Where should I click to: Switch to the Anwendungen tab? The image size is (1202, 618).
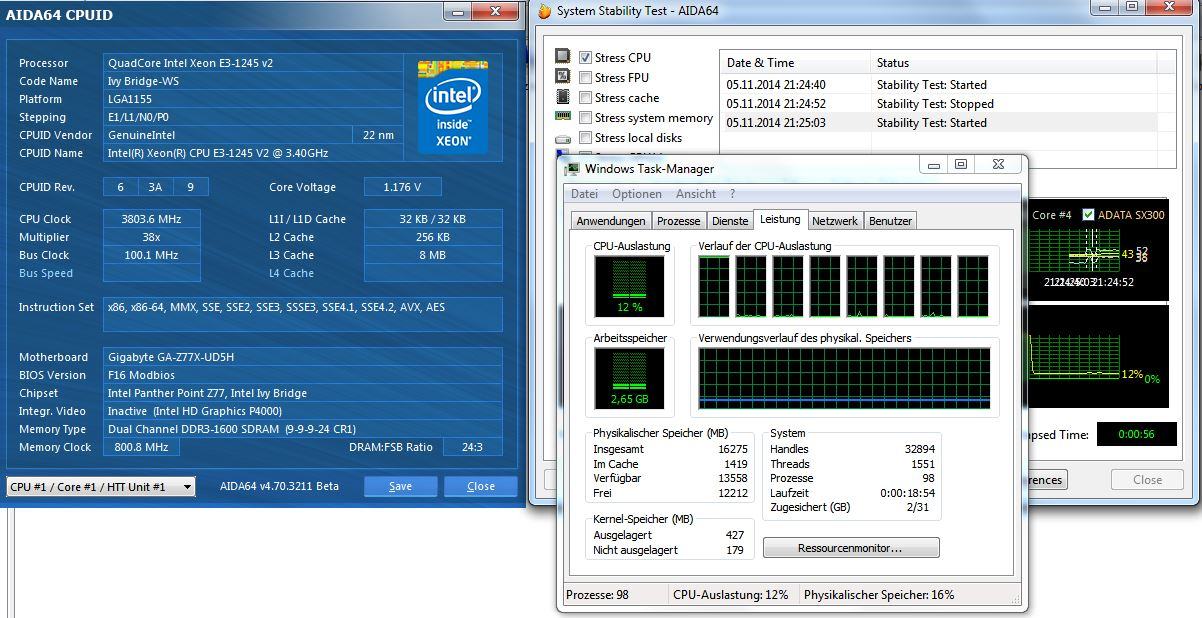611,221
